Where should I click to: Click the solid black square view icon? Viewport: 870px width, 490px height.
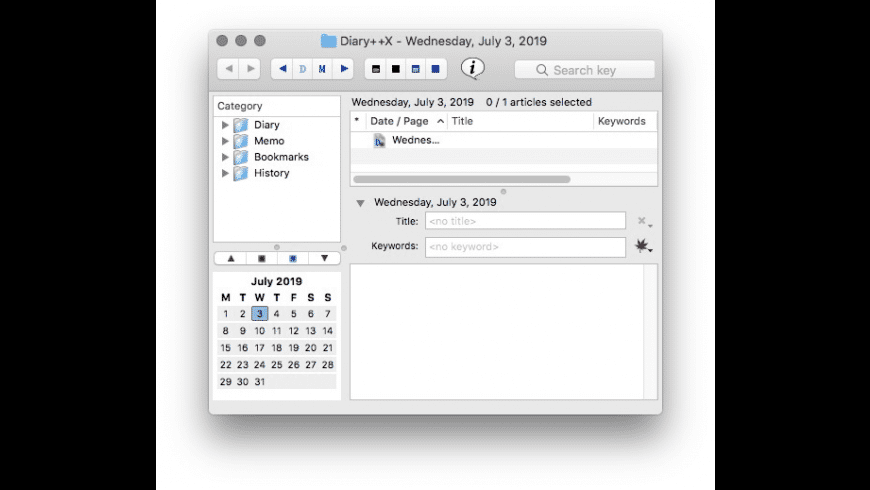coord(396,69)
